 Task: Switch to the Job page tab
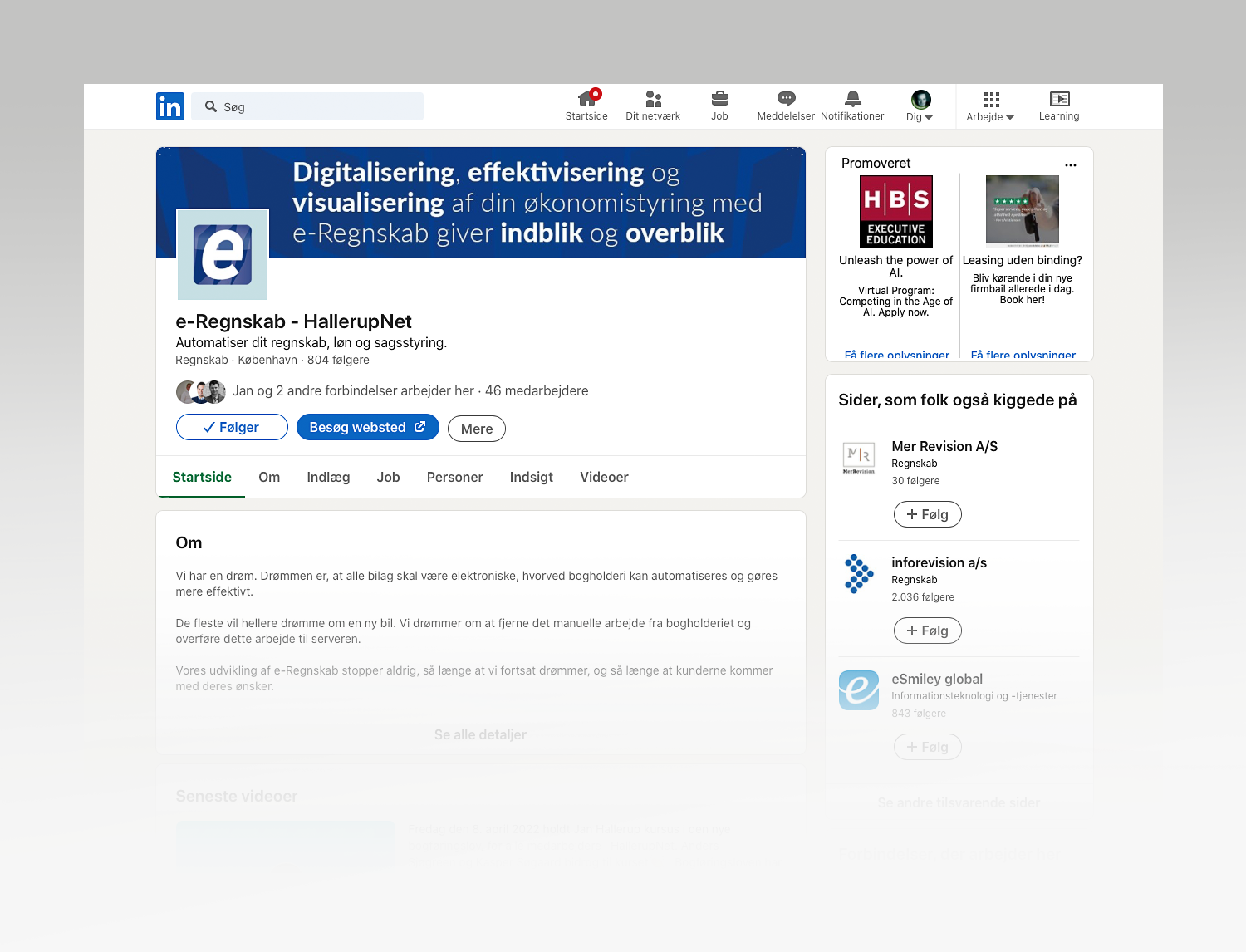click(389, 477)
